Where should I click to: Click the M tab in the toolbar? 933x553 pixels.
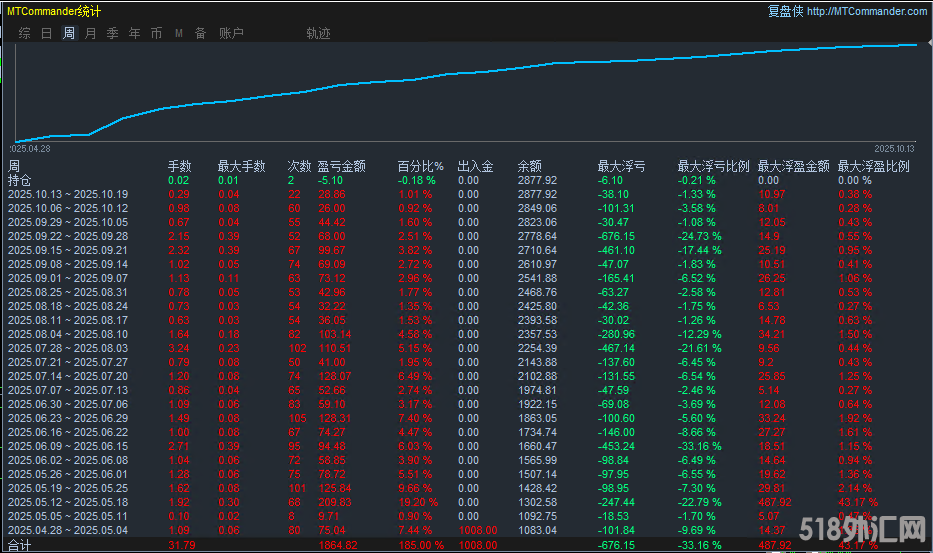click(179, 33)
